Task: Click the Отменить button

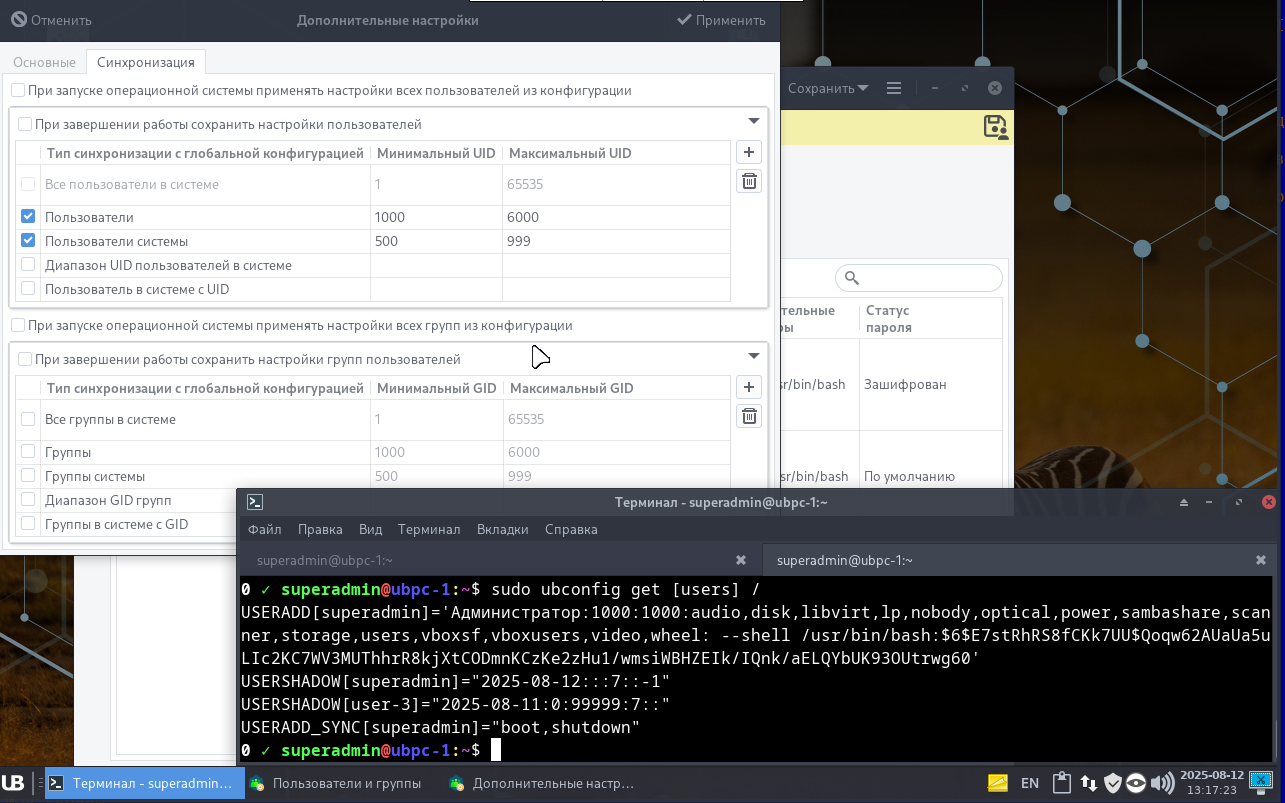Action: click(x=51, y=20)
